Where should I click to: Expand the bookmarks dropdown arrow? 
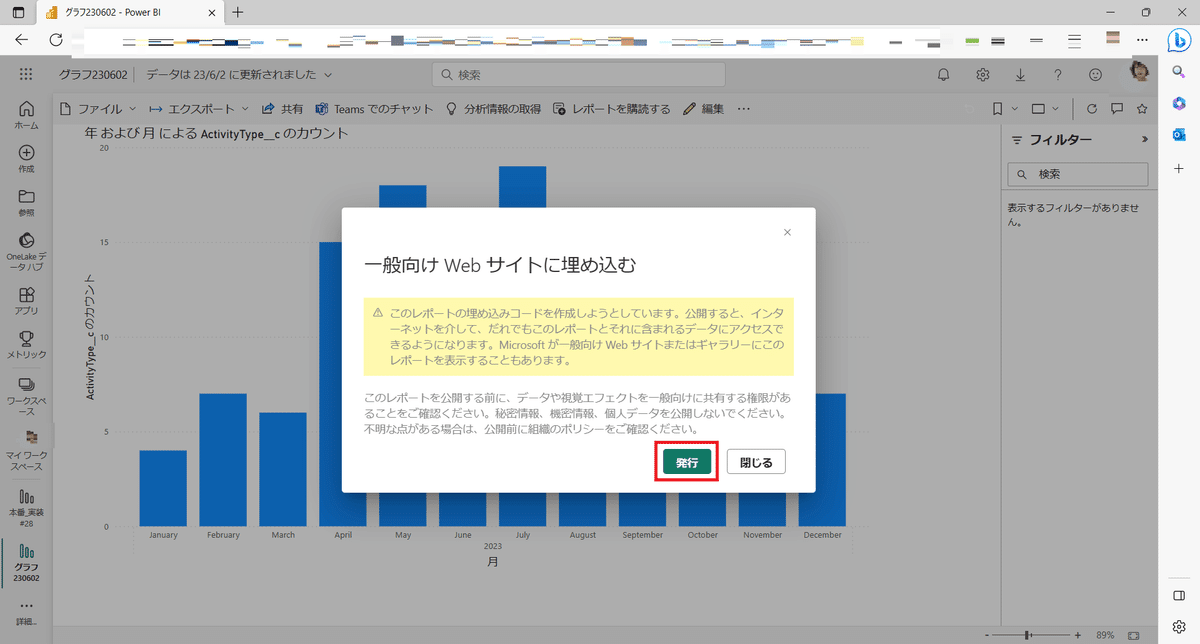click(1015, 109)
